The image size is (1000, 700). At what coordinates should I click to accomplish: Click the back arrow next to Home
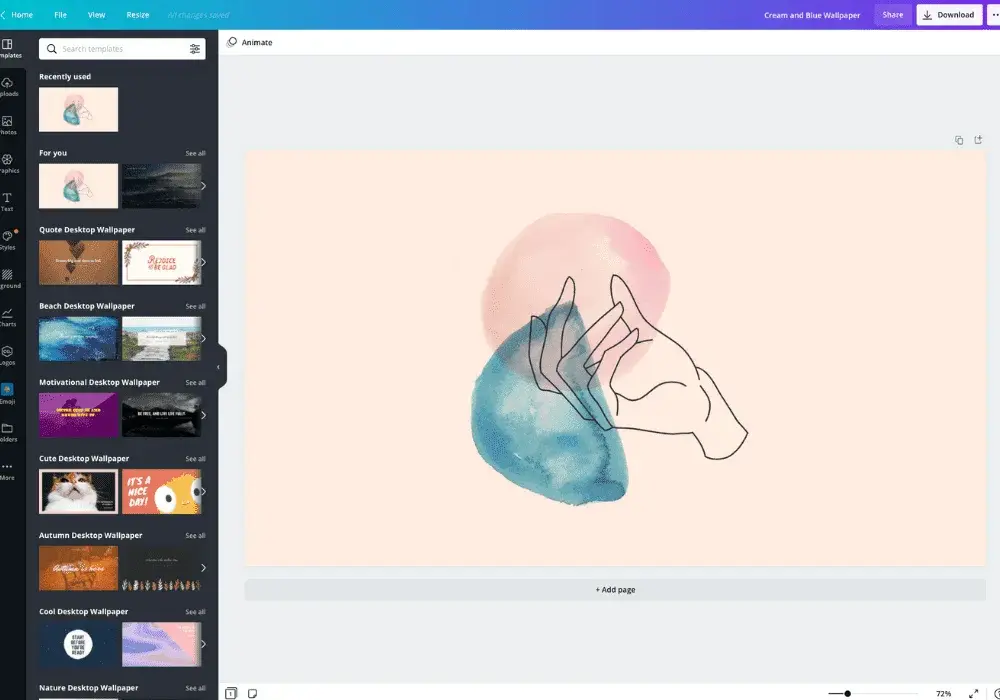[x=3, y=15]
